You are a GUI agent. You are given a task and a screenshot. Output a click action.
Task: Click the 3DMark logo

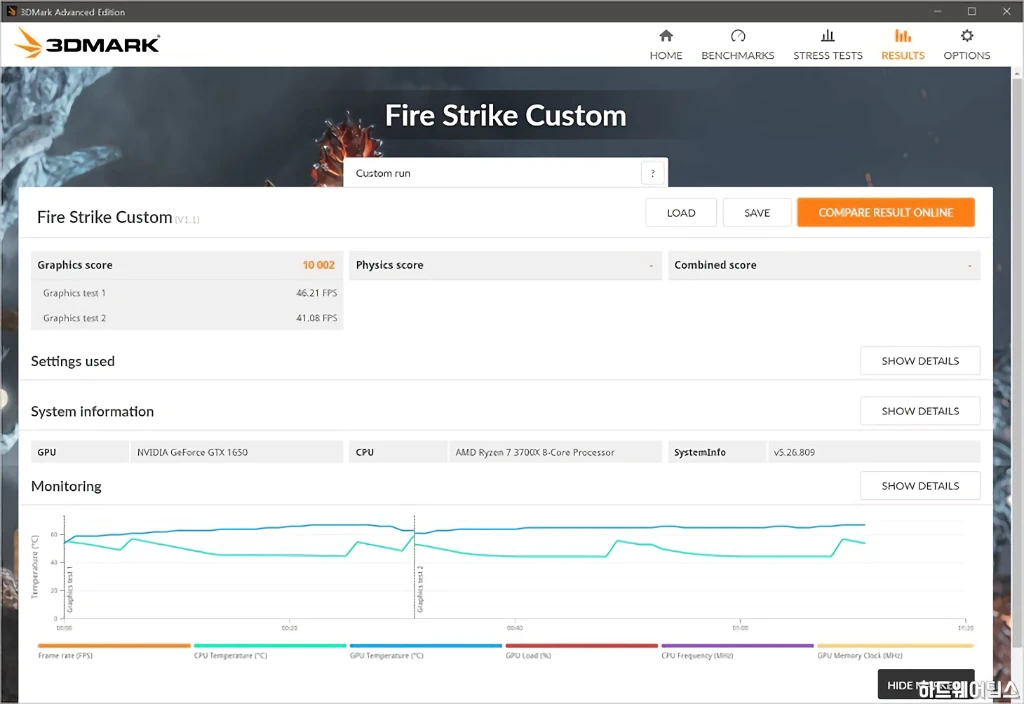click(x=87, y=44)
